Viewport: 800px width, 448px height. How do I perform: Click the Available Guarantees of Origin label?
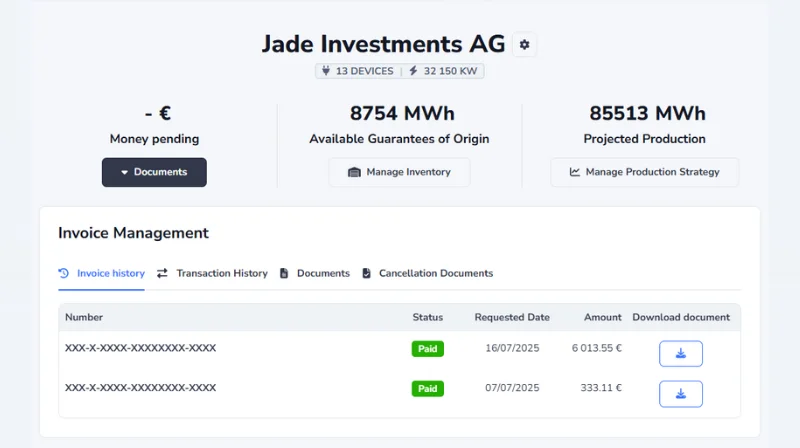pos(399,139)
